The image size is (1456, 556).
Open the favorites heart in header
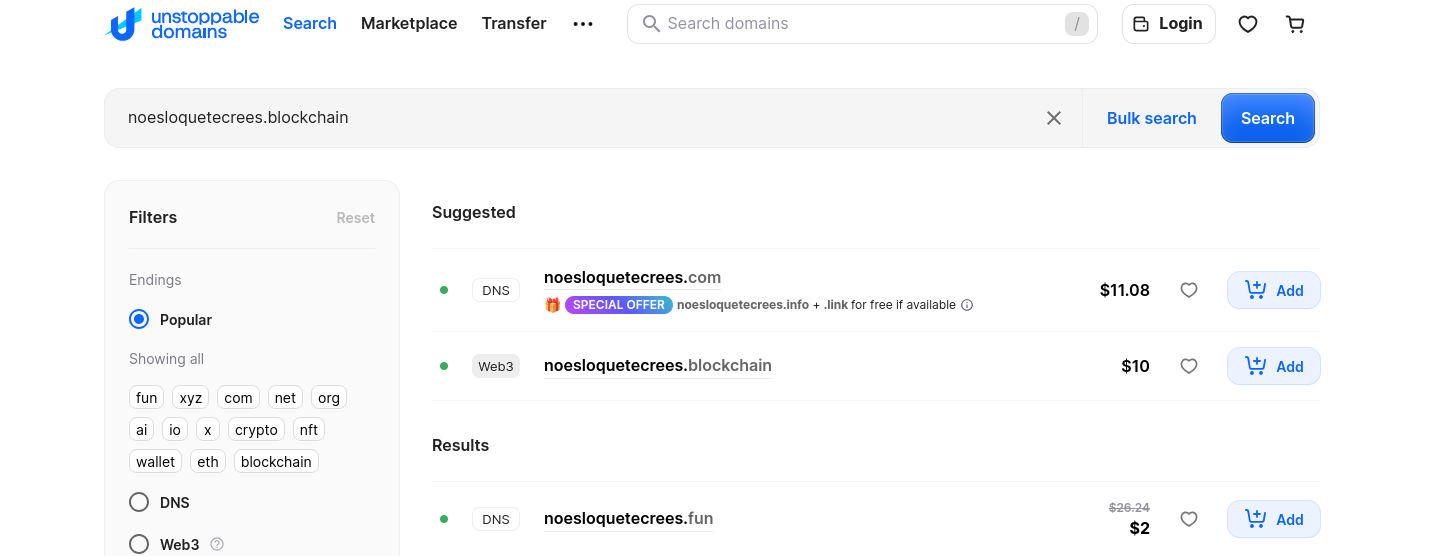pyautogui.click(x=1247, y=25)
